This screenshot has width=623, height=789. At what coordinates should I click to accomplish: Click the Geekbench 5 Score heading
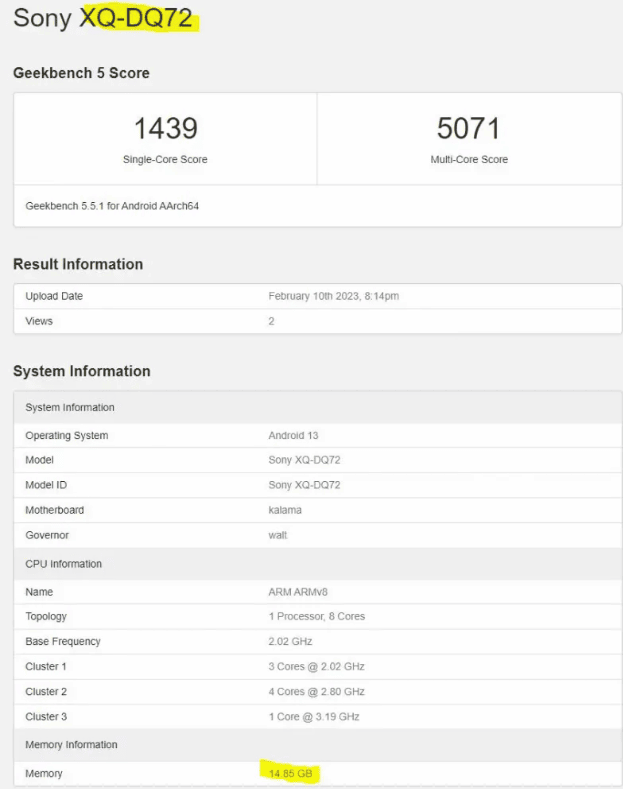[81, 73]
